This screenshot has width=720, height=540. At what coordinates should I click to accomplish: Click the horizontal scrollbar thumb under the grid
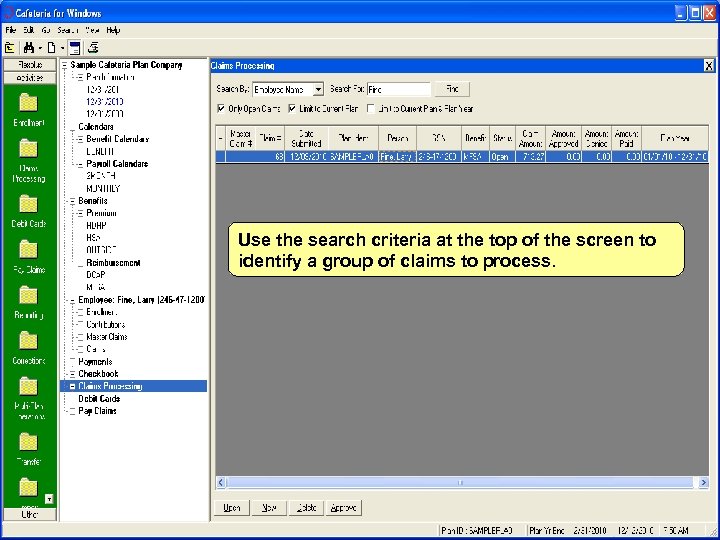pos(460,482)
